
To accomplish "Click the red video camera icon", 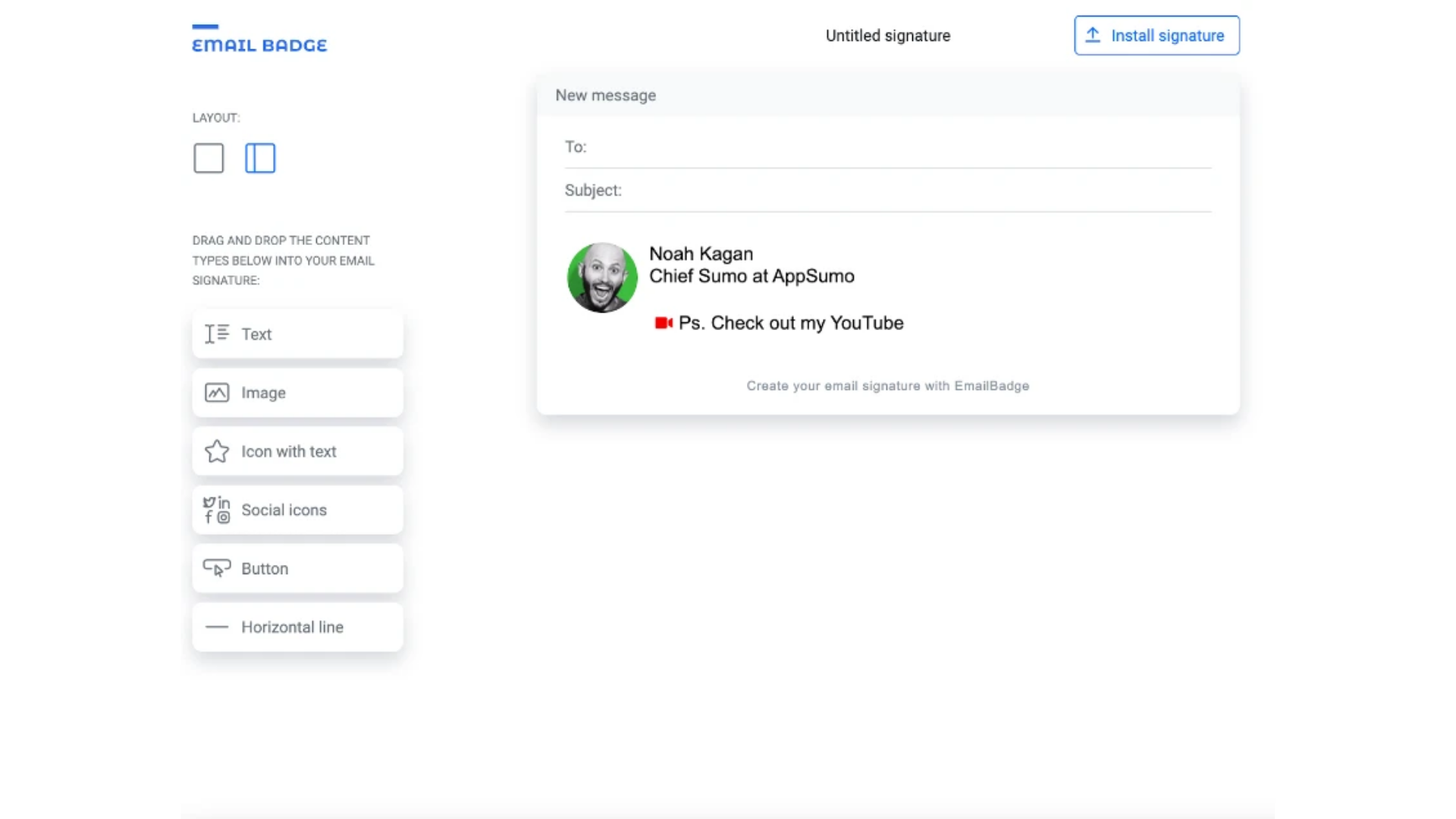I will coord(664,323).
